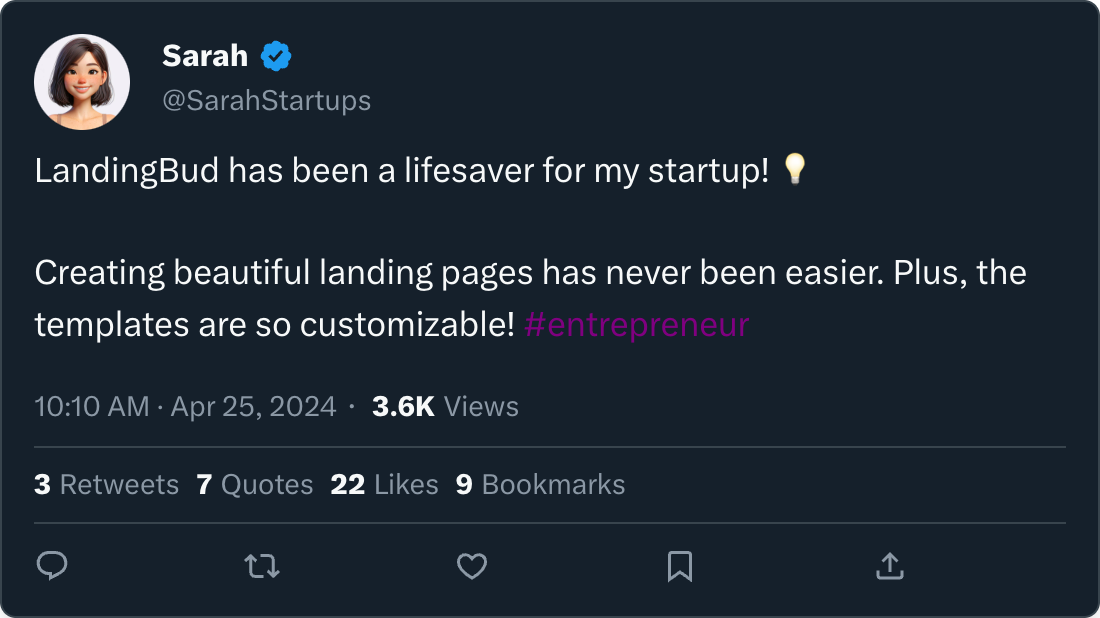Bookmark the tweet with the bookmark icon
This screenshot has width=1100, height=618.
point(680,567)
